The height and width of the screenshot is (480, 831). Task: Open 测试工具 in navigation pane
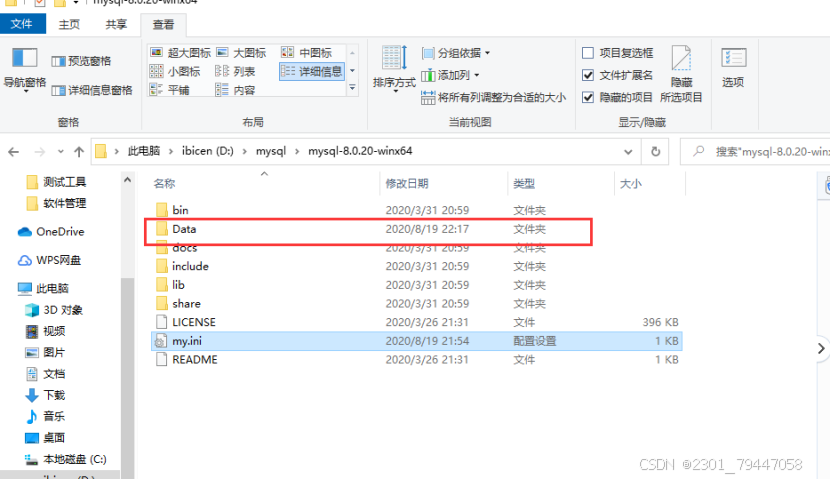click(56, 182)
